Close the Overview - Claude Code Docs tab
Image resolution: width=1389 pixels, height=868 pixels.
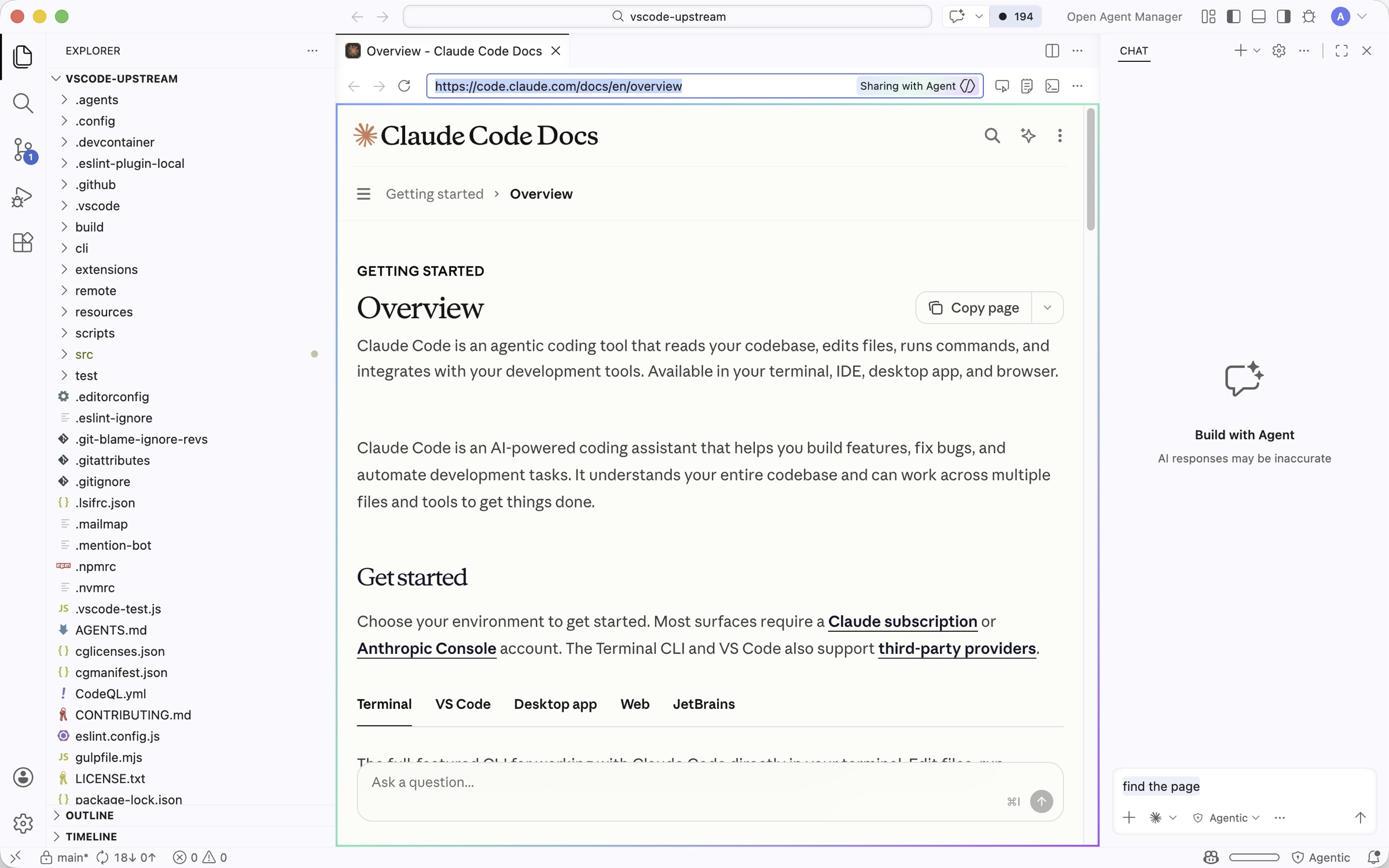click(x=556, y=51)
